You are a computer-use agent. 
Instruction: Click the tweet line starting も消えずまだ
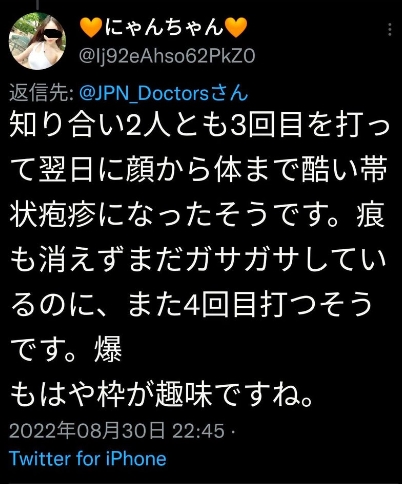pyautogui.click(x=198, y=261)
